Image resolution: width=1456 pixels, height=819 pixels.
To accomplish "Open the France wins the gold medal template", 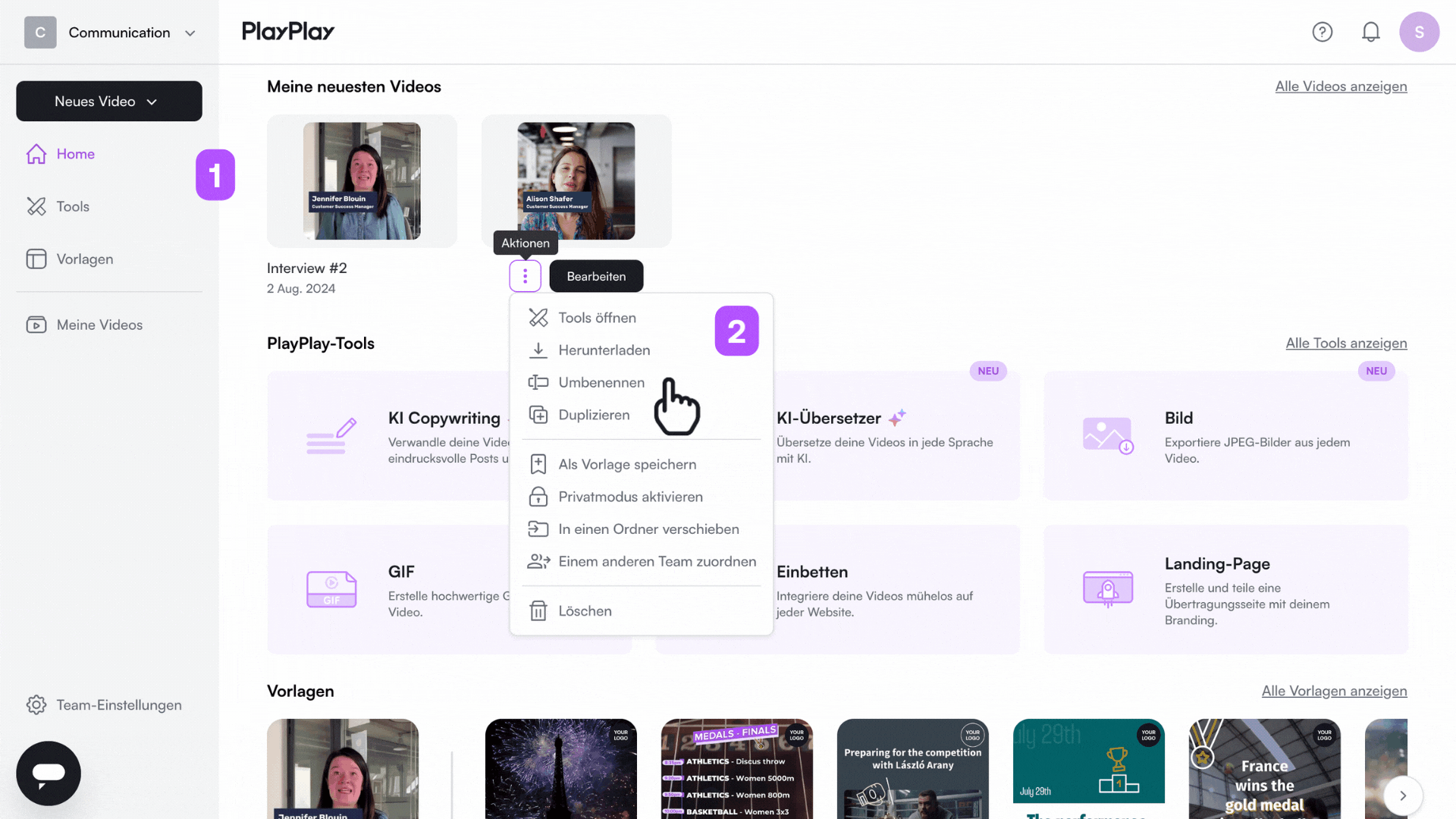I will (x=1265, y=769).
